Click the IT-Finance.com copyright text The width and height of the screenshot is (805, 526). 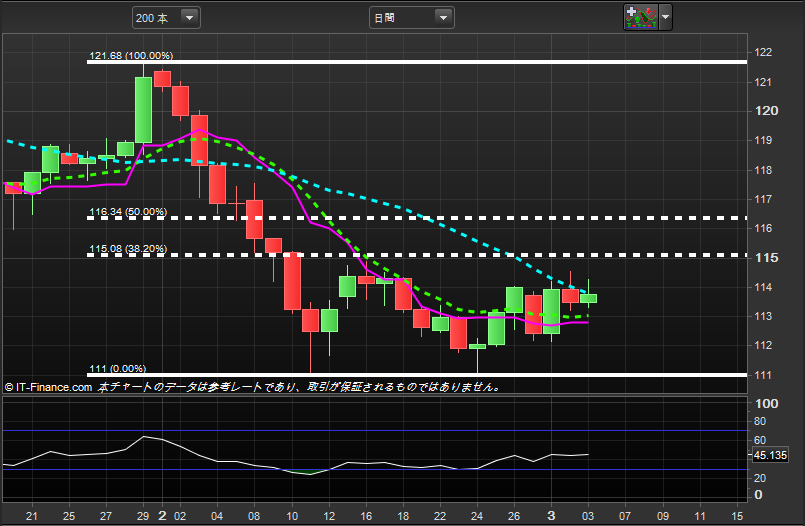(x=49, y=387)
